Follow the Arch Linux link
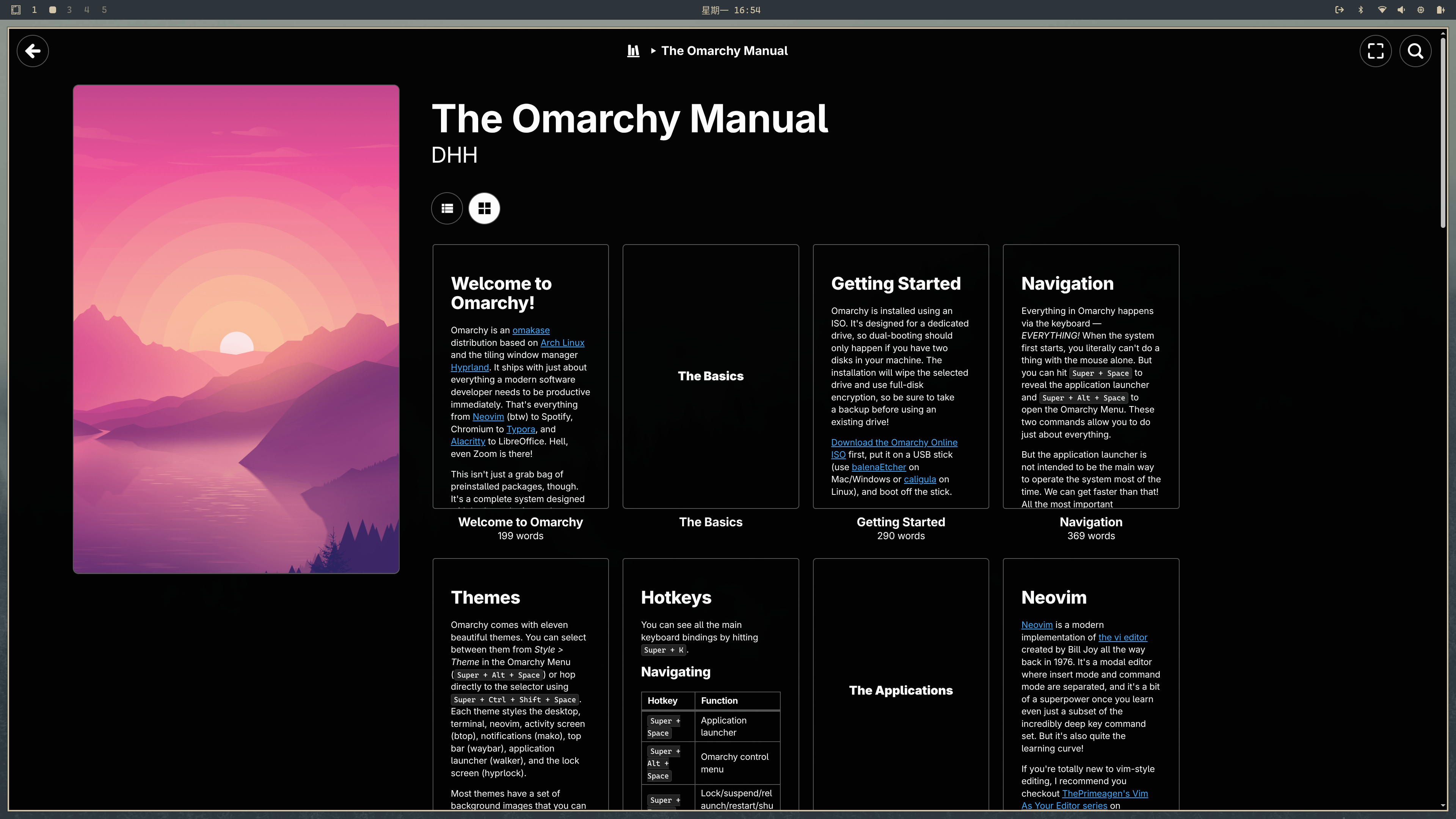Image resolution: width=1456 pixels, height=819 pixels. click(562, 342)
